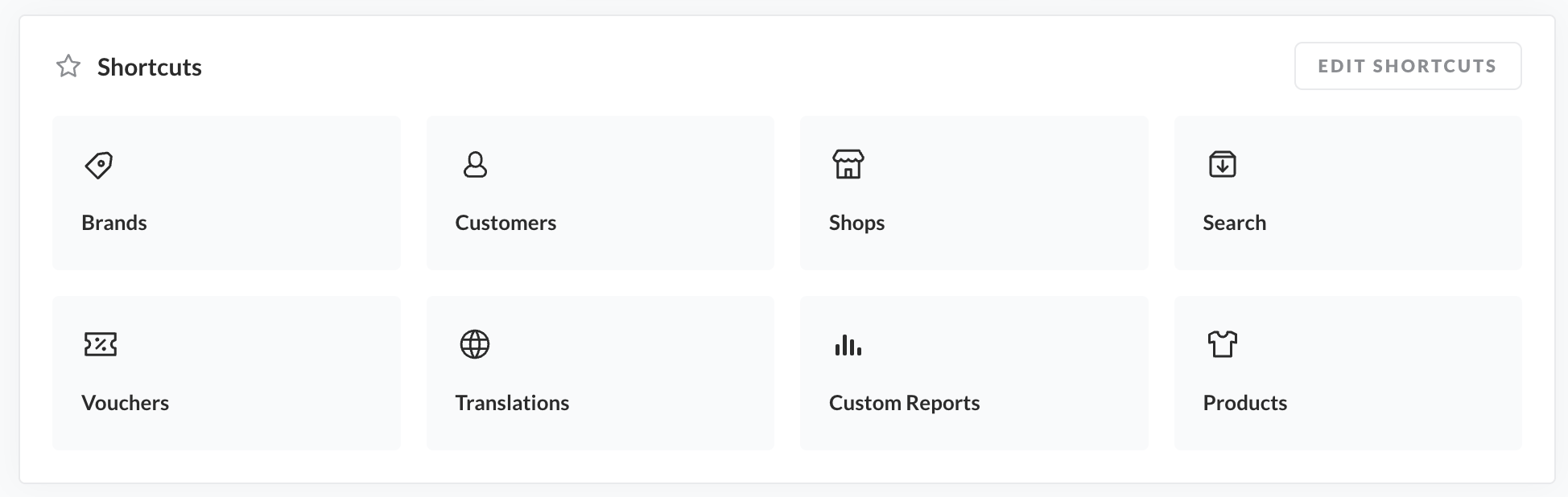
Task: Open the Search shortcut label
Action: click(1234, 223)
